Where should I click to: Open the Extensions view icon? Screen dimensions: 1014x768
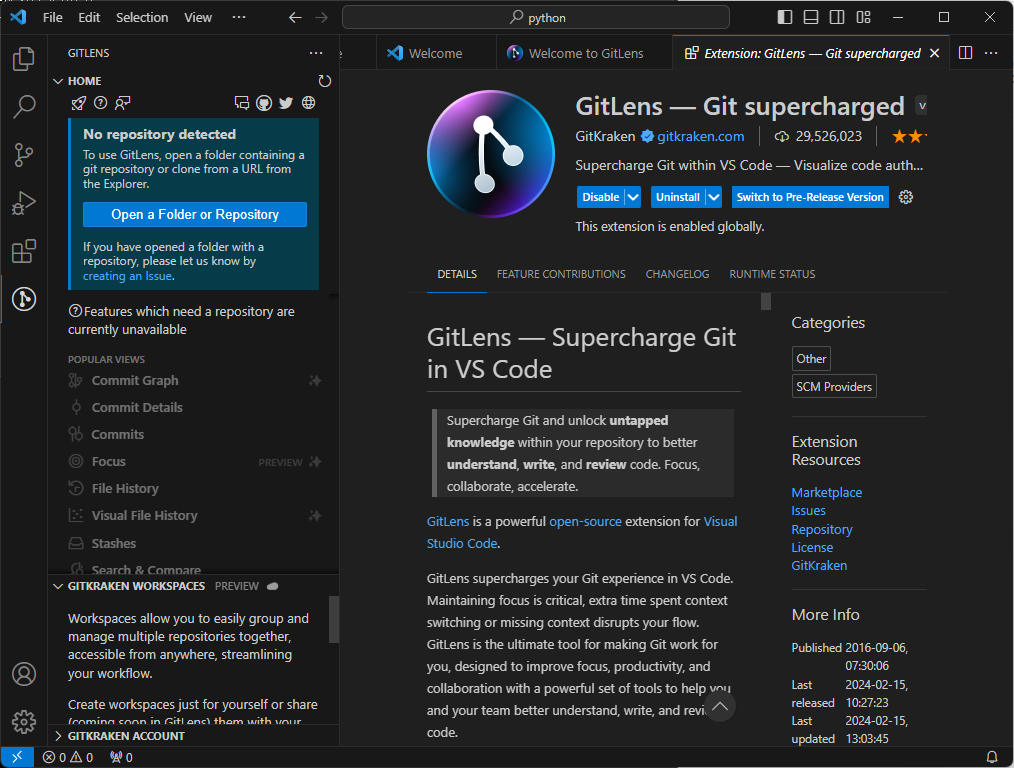click(24, 251)
